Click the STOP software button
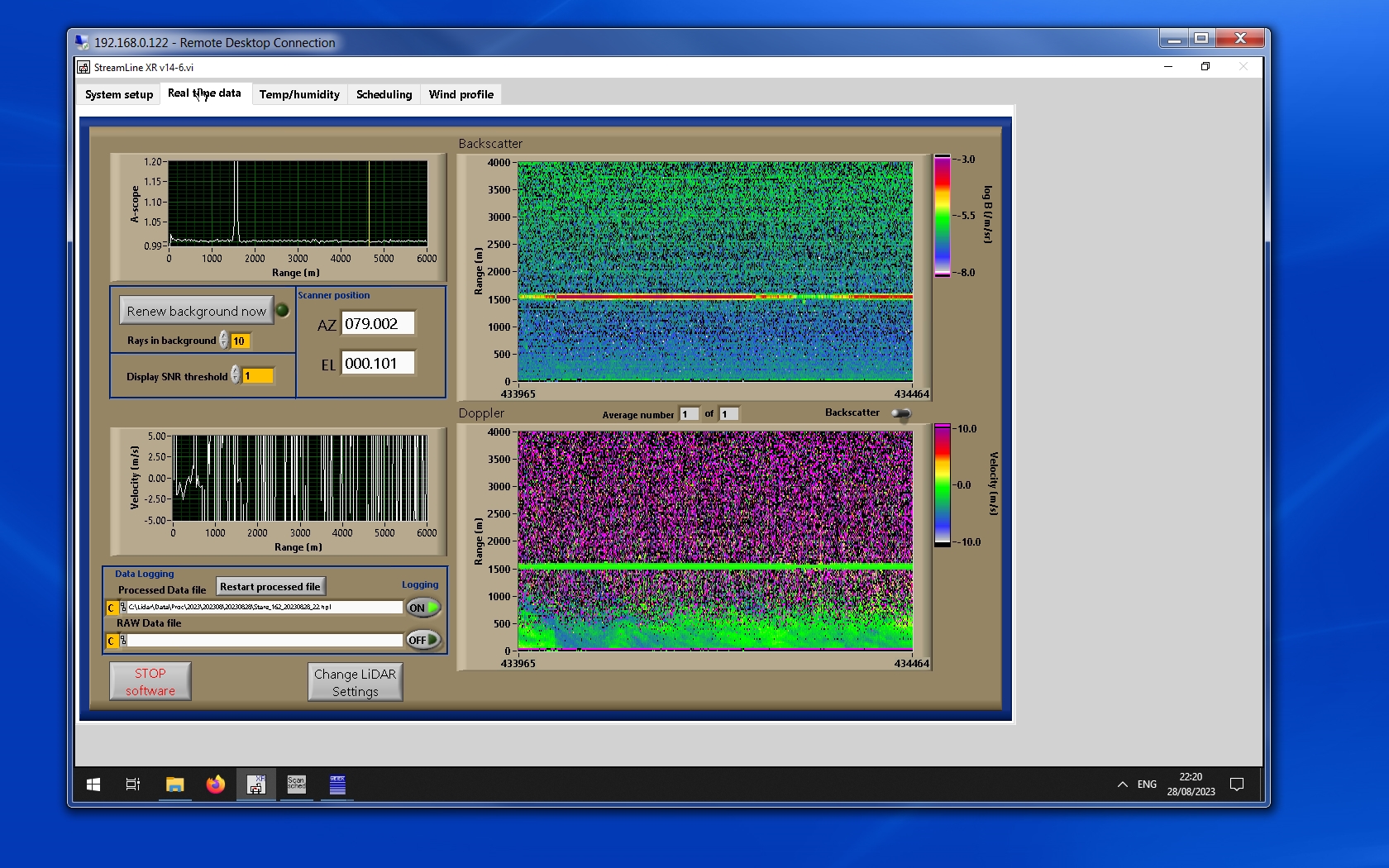The image size is (1389, 868). coord(150,682)
